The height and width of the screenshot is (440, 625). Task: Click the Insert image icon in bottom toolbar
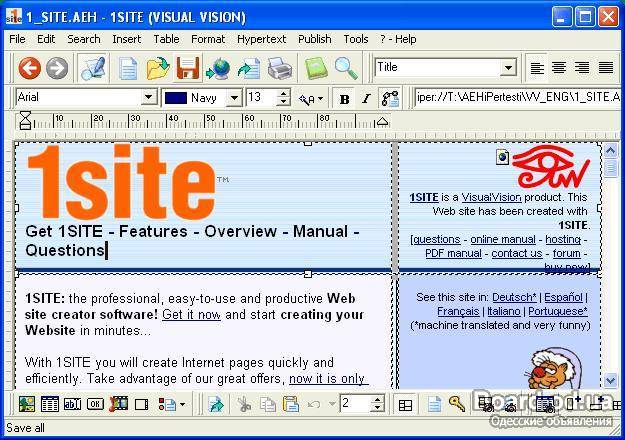pos(27,404)
